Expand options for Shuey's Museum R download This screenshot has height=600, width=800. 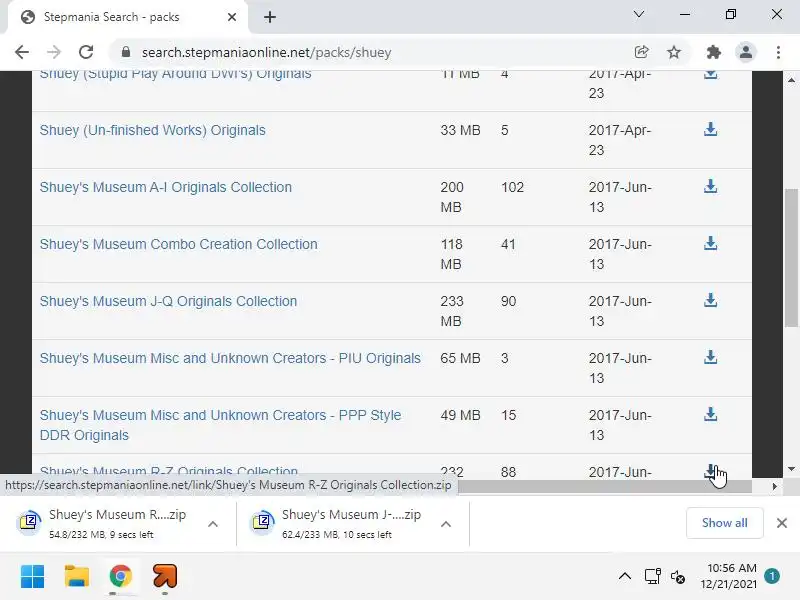pos(213,524)
